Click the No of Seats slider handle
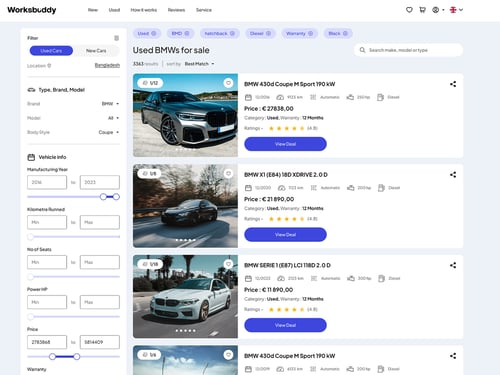500x375 pixels. [30, 277]
